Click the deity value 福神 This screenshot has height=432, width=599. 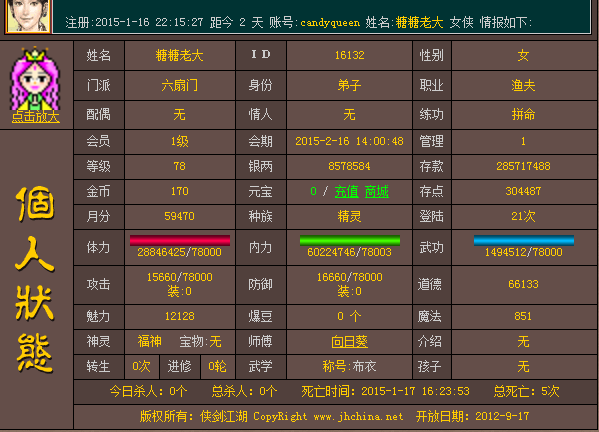coord(150,341)
